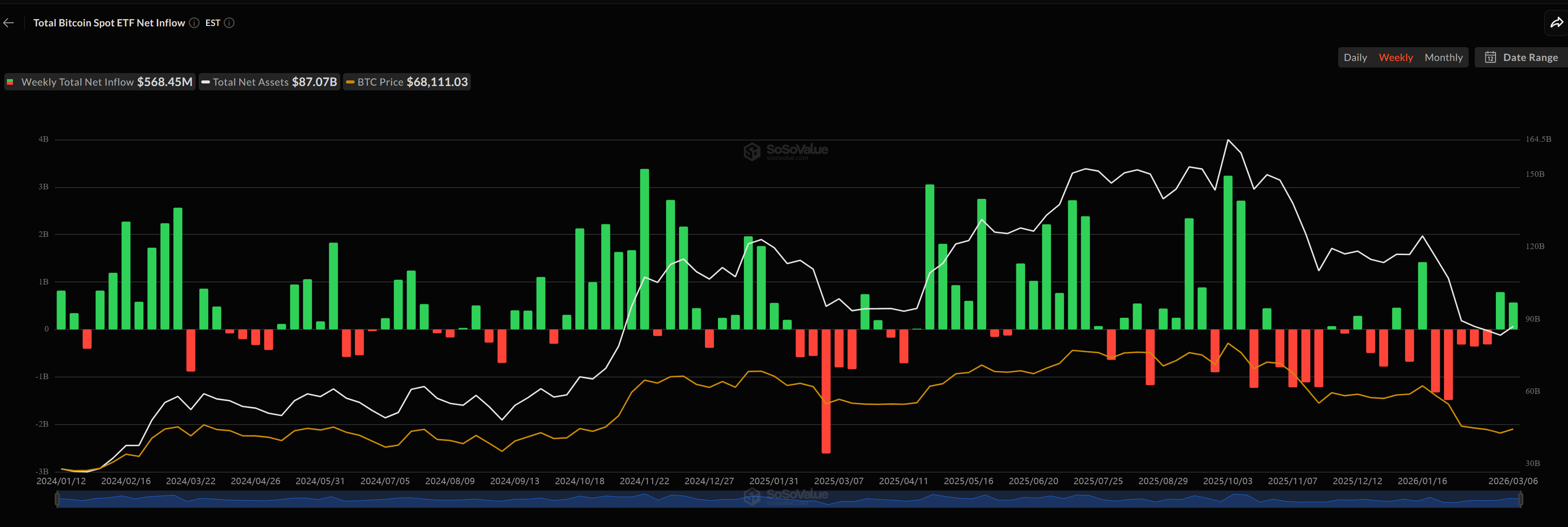Click the calendar icon on the Date Range button
The width and height of the screenshot is (1568, 527).
point(1491,57)
